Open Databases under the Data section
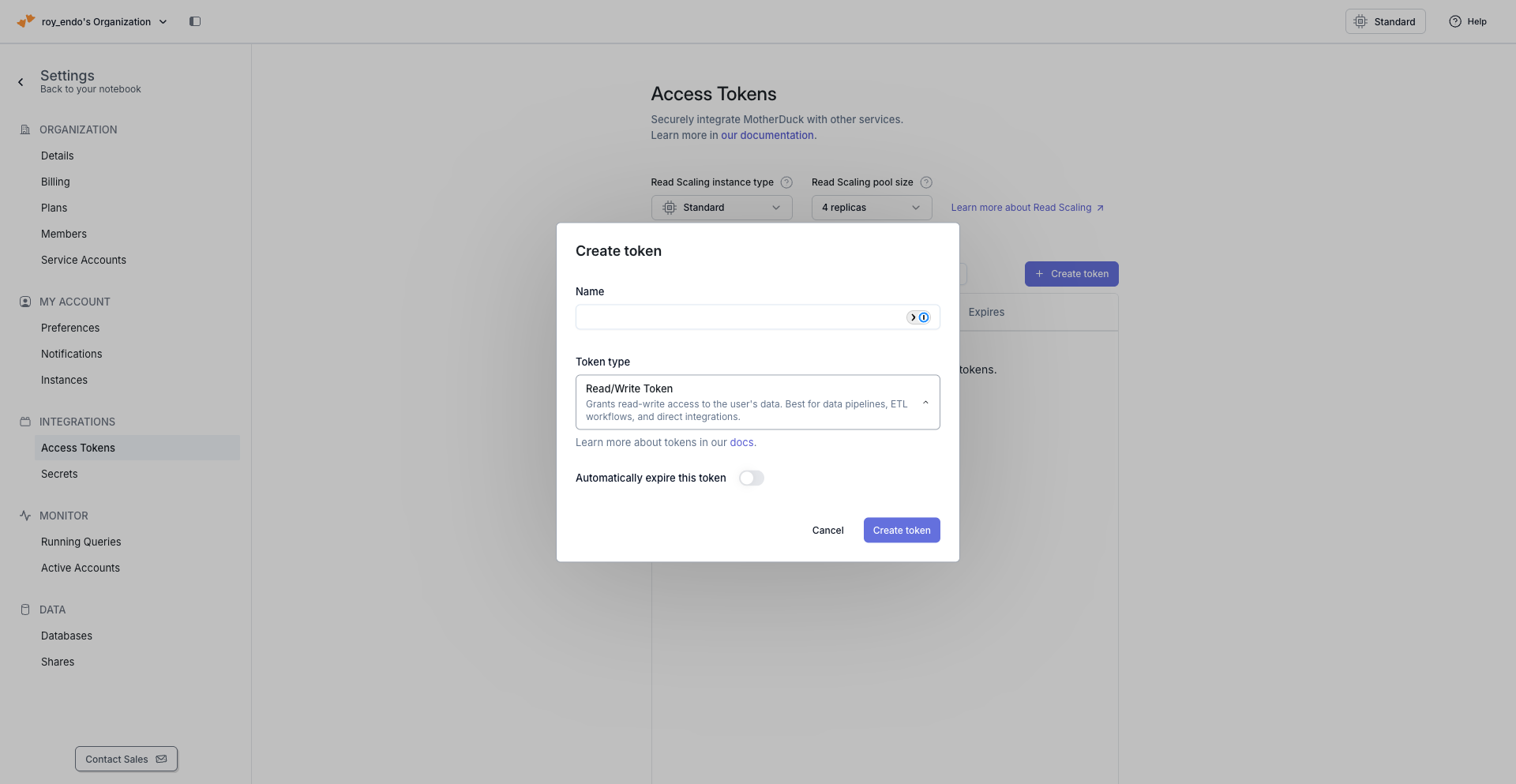1516x784 pixels. pyautogui.click(x=66, y=635)
